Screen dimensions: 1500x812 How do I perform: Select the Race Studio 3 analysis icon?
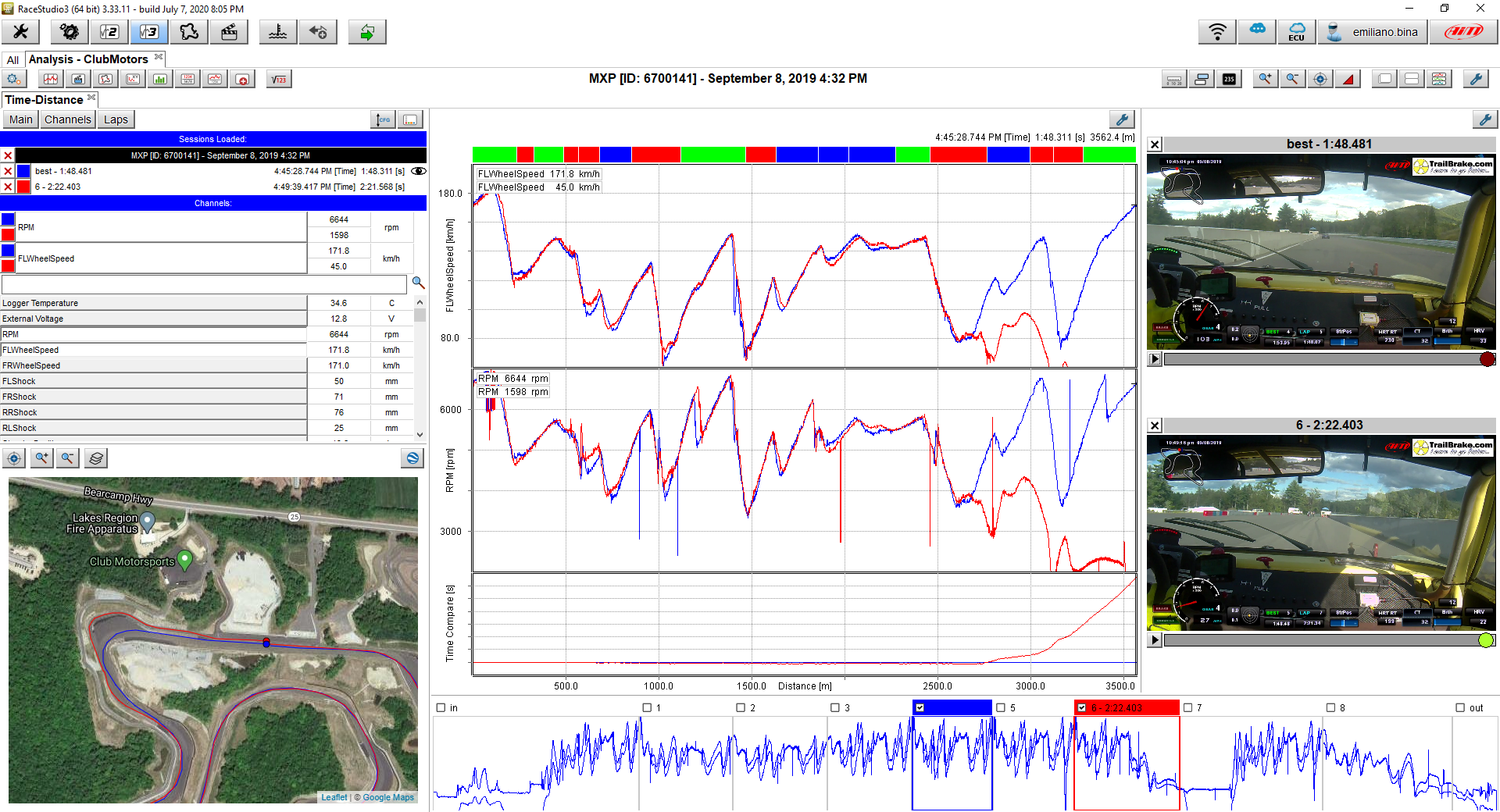(x=149, y=32)
